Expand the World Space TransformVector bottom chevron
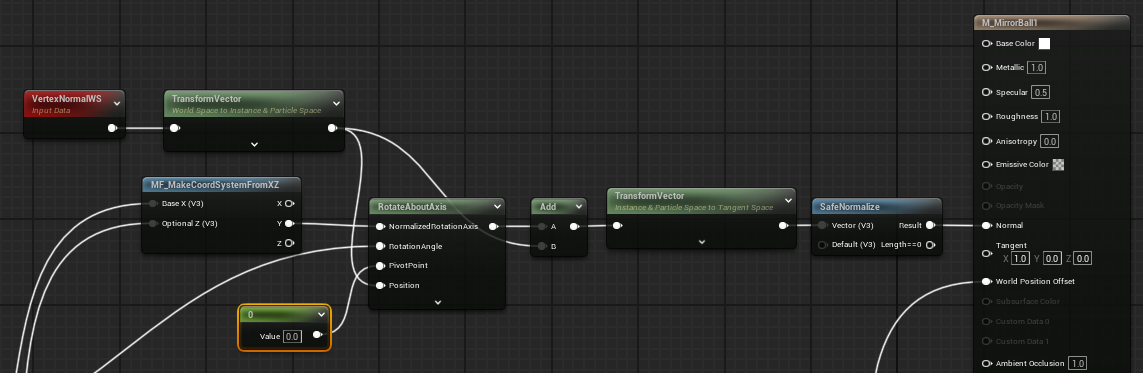1143x373 pixels. pyautogui.click(x=254, y=144)
